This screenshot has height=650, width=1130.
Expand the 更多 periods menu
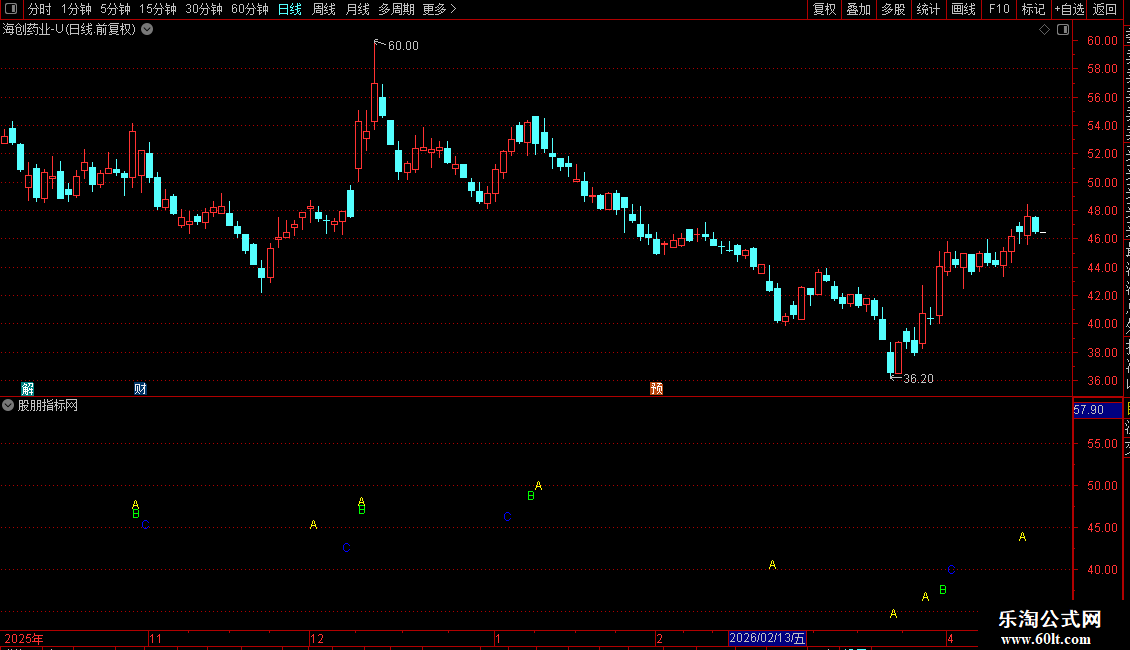point(439,9)
